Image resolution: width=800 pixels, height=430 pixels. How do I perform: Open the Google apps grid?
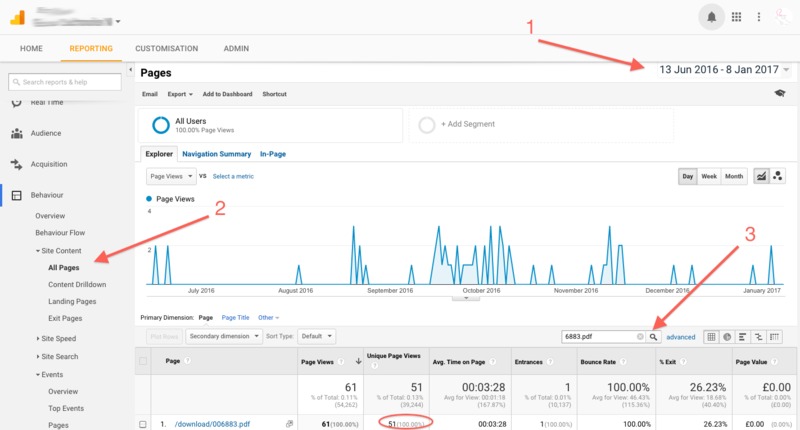pyautogui.click(x=737, y=17)
